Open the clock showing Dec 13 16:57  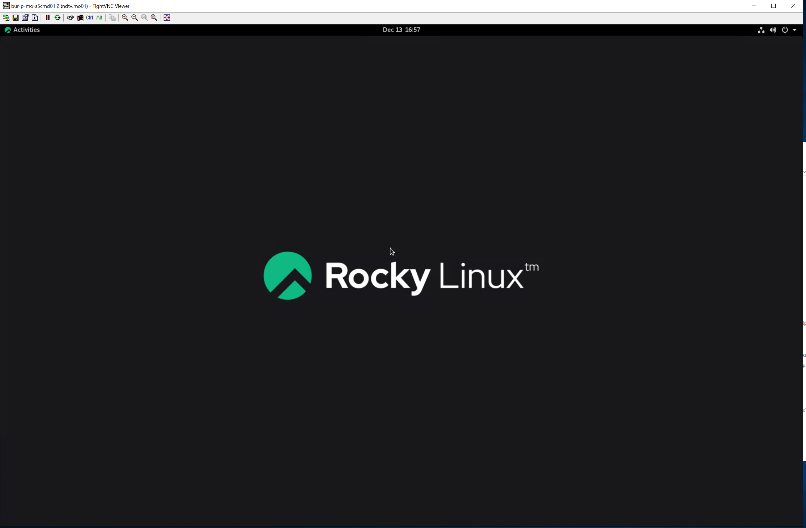click(x=401, y=30)
